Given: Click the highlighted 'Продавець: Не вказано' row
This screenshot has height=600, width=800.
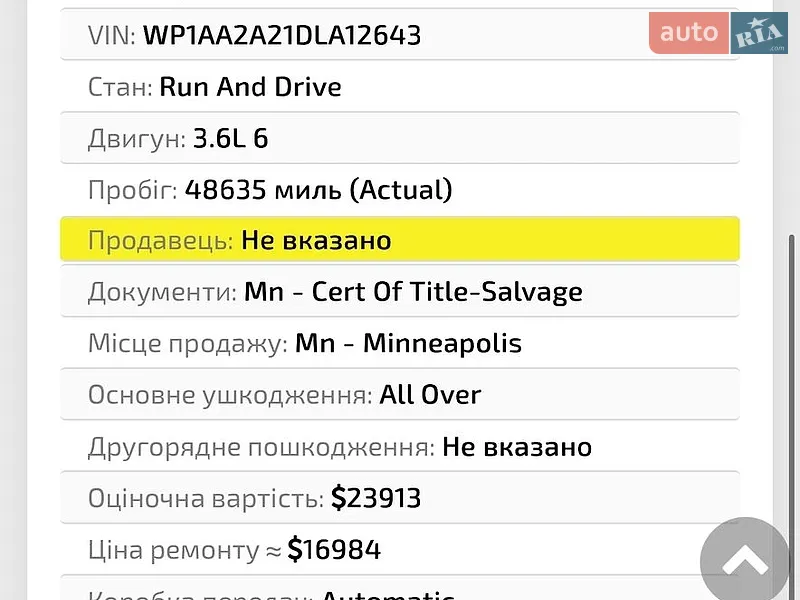Looking at the screenshot, I should click(x=400, y=239).
